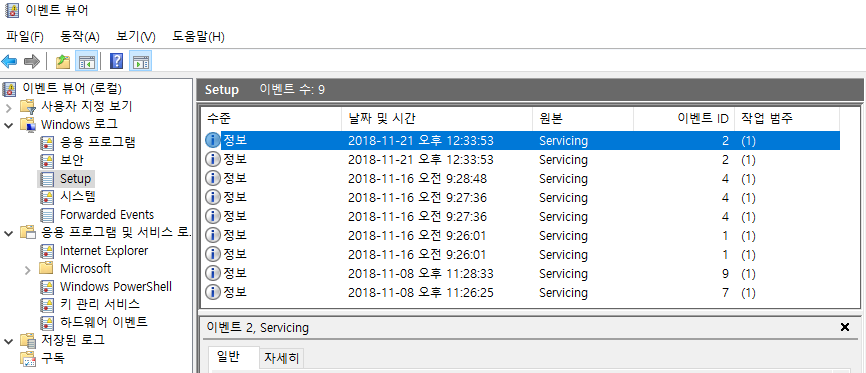Open the Forwarded Events log
This screenshot has width=866, height=373.
[107, 214]
